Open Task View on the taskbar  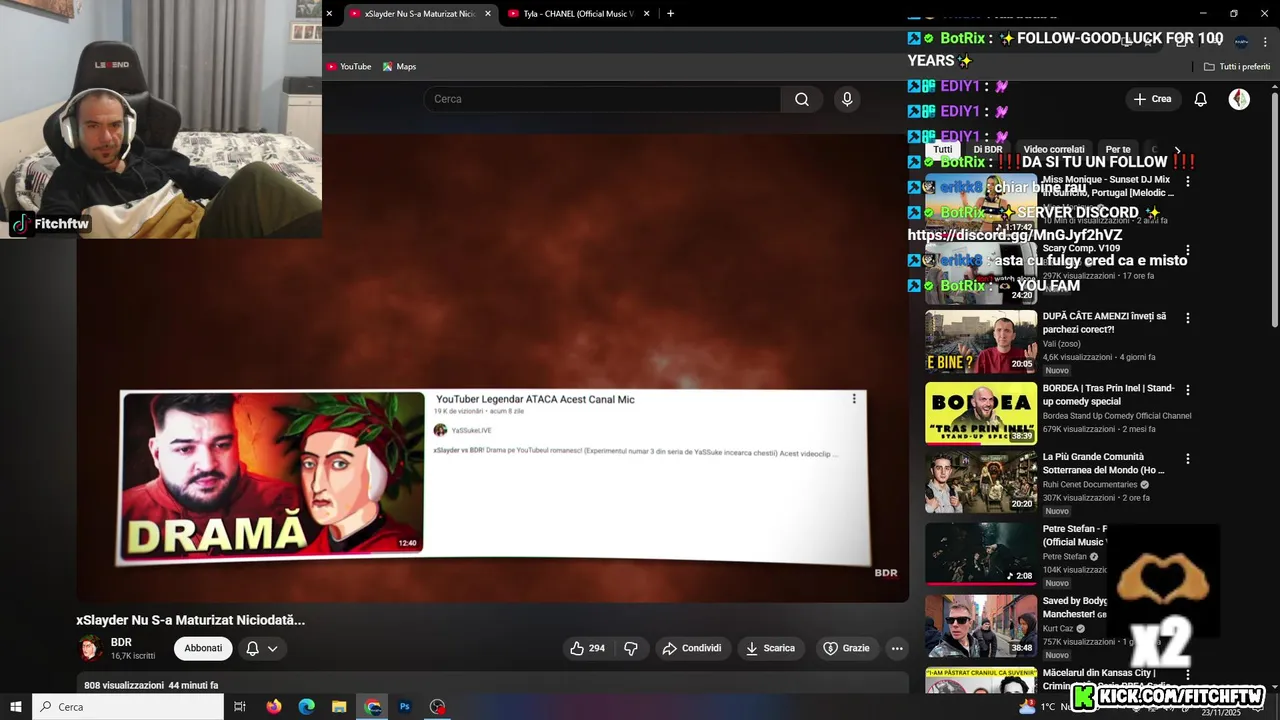(240, 707)
